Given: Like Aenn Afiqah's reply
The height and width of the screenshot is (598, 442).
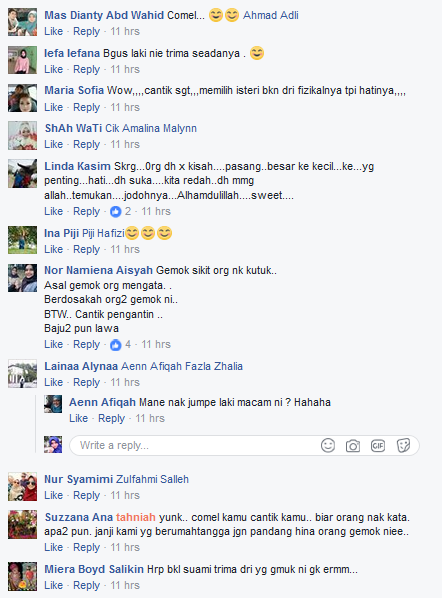Looking at the screenshot, I should (x=79, y=418).
